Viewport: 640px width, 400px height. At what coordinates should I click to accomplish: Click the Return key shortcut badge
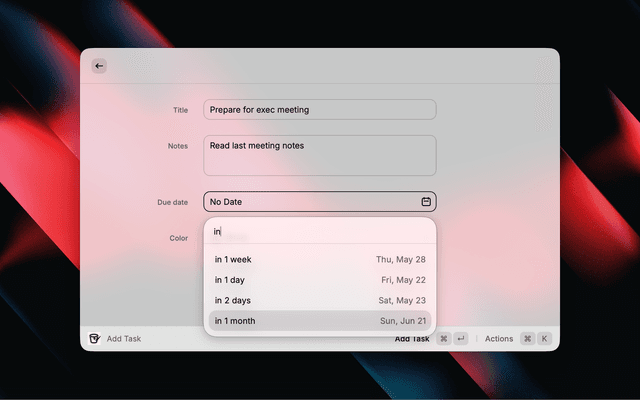coord(461,339)
